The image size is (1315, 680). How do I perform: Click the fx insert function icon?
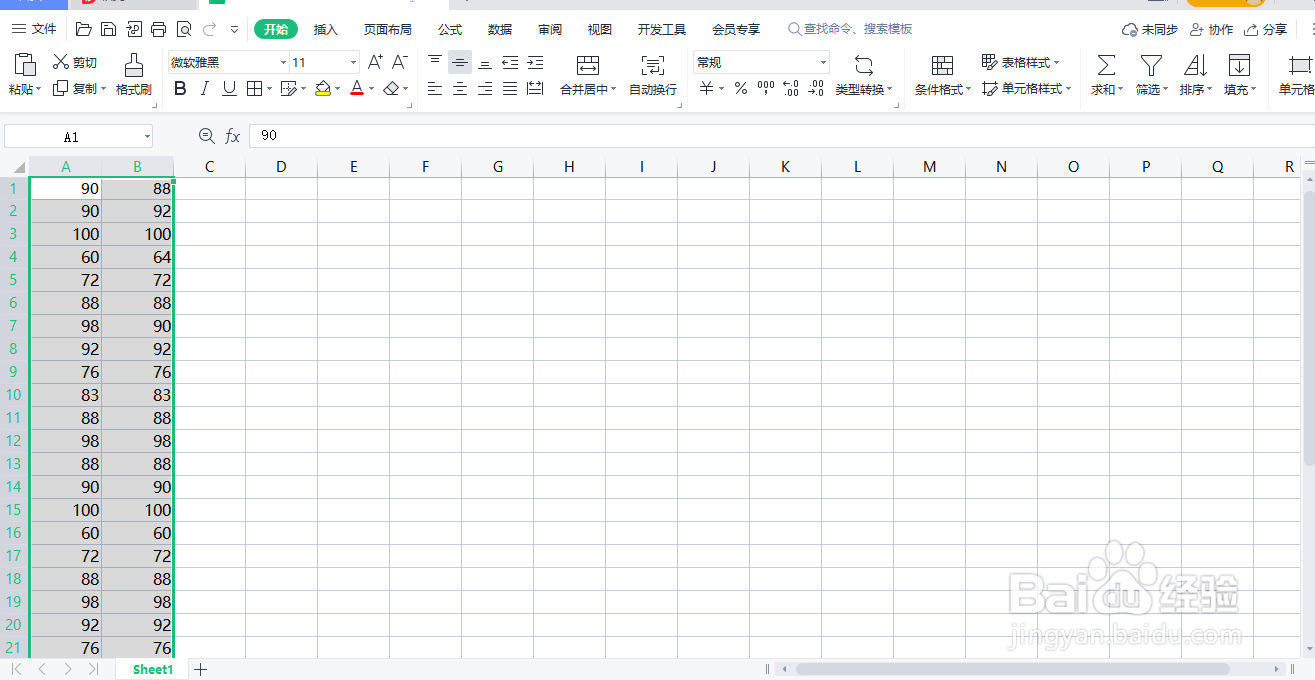click(232, 136)
